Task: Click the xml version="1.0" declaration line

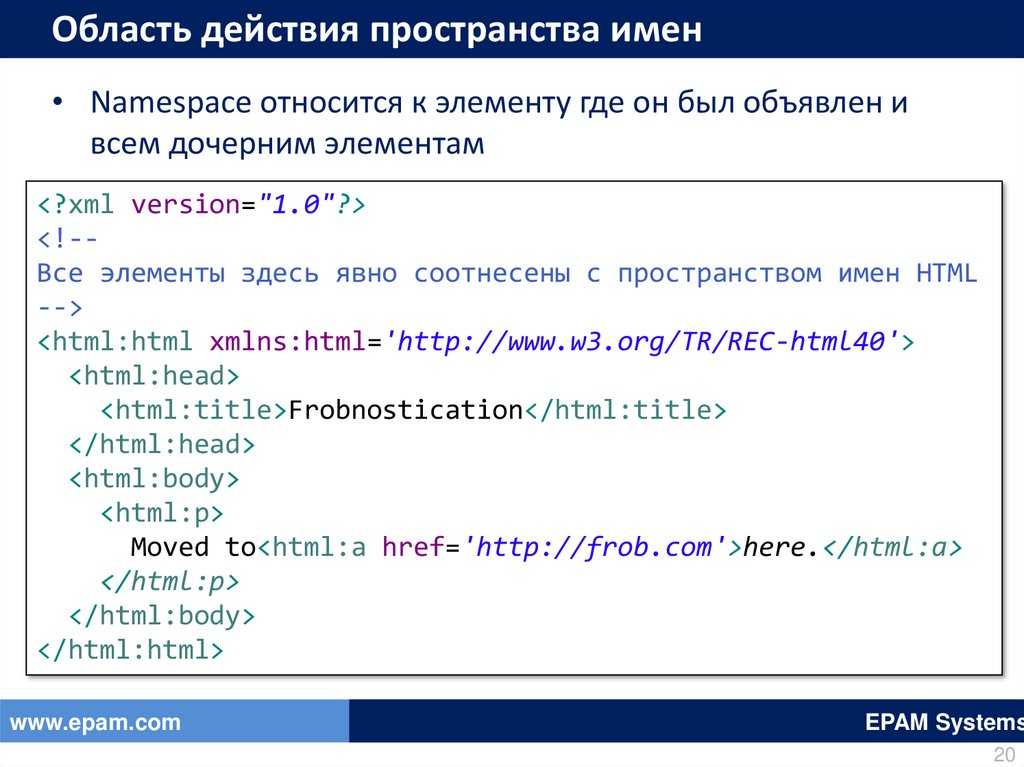Action: click(202, 204)
